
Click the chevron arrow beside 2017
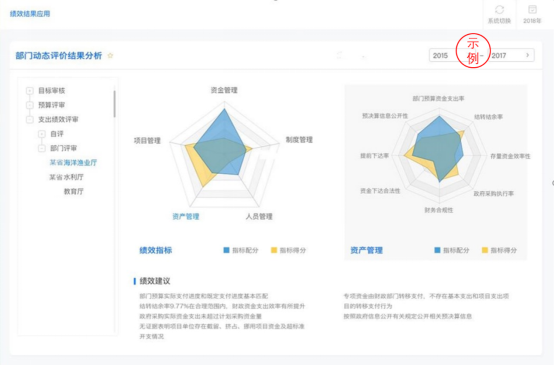[x=528, y=55]
